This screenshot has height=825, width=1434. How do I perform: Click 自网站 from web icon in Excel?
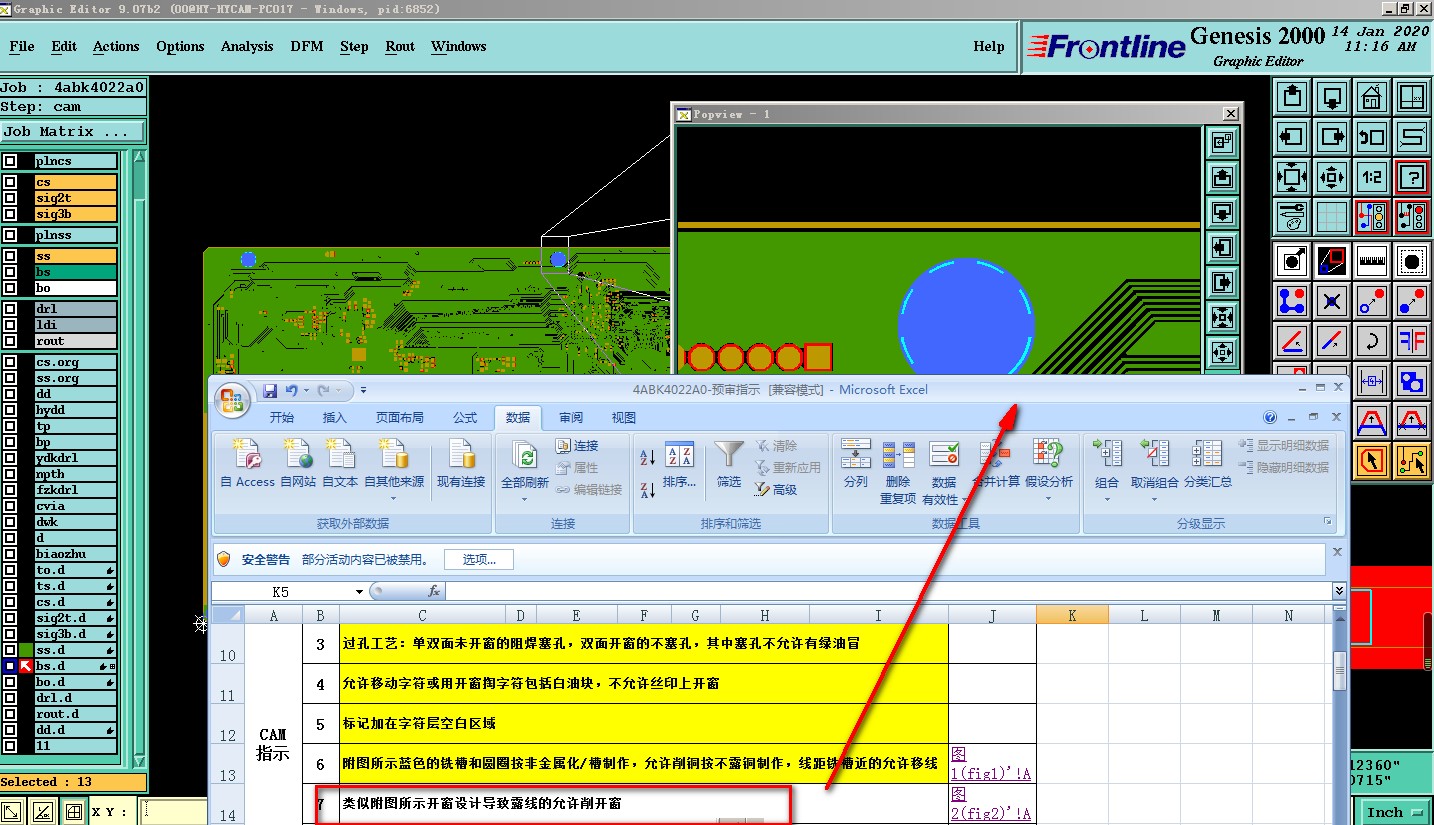click(297, 464)
